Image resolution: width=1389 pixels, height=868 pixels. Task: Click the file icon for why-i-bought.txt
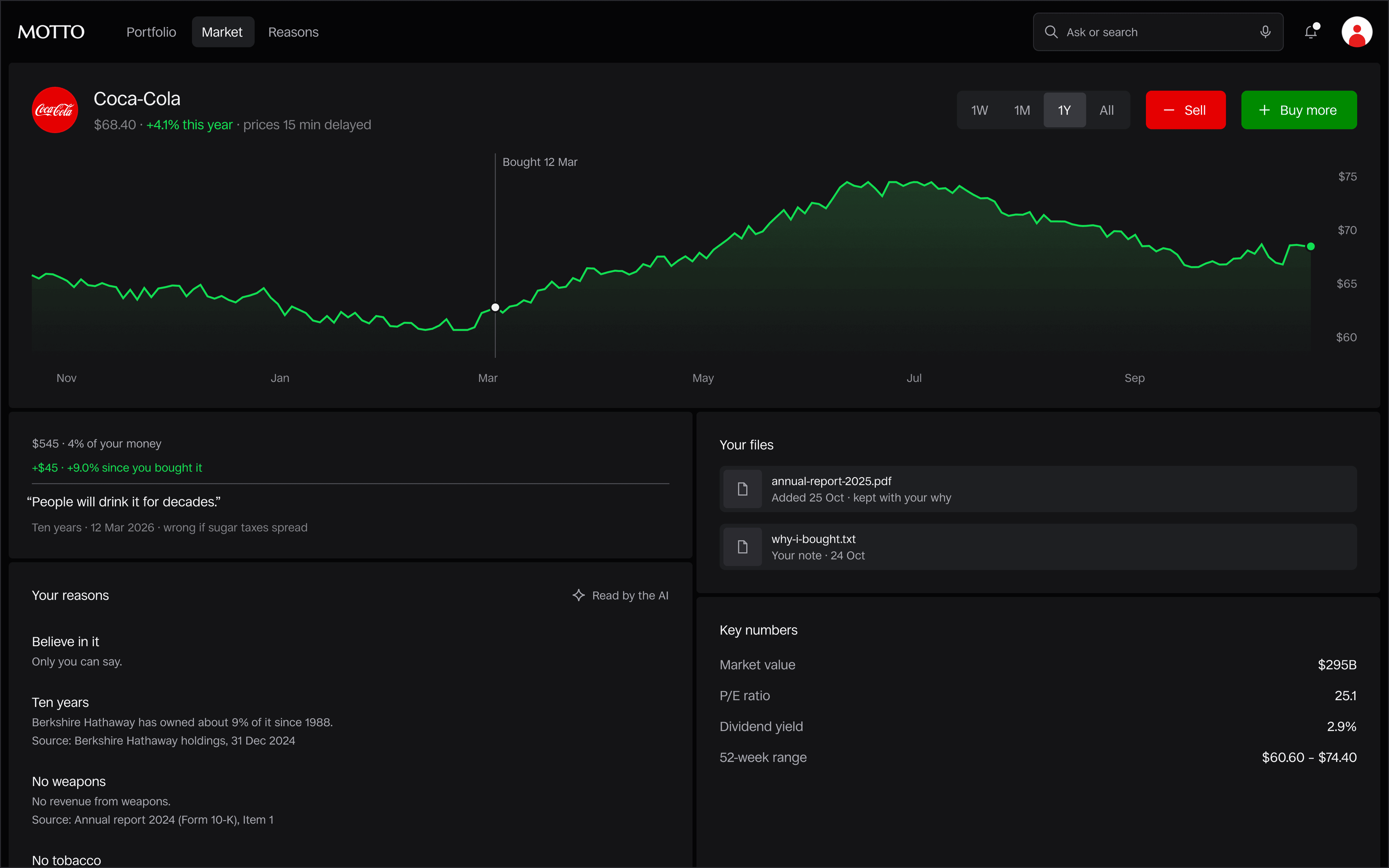click(x=743, y=546)
